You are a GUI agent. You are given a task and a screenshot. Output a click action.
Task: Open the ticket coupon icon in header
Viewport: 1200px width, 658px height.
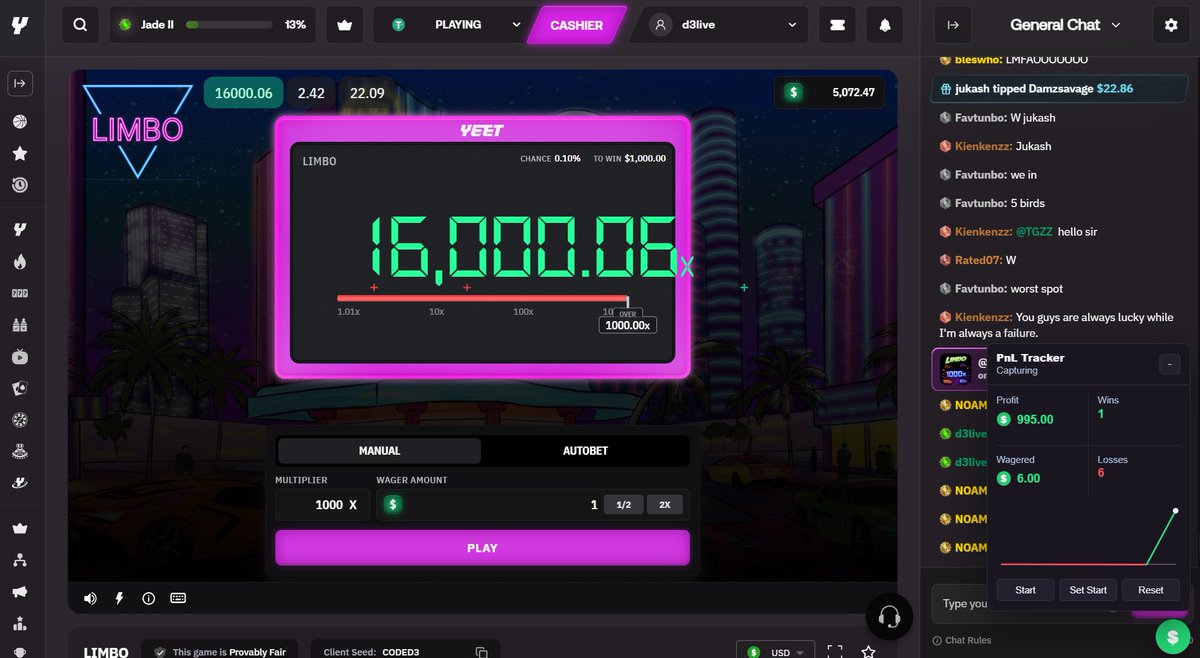pos(837,25)
